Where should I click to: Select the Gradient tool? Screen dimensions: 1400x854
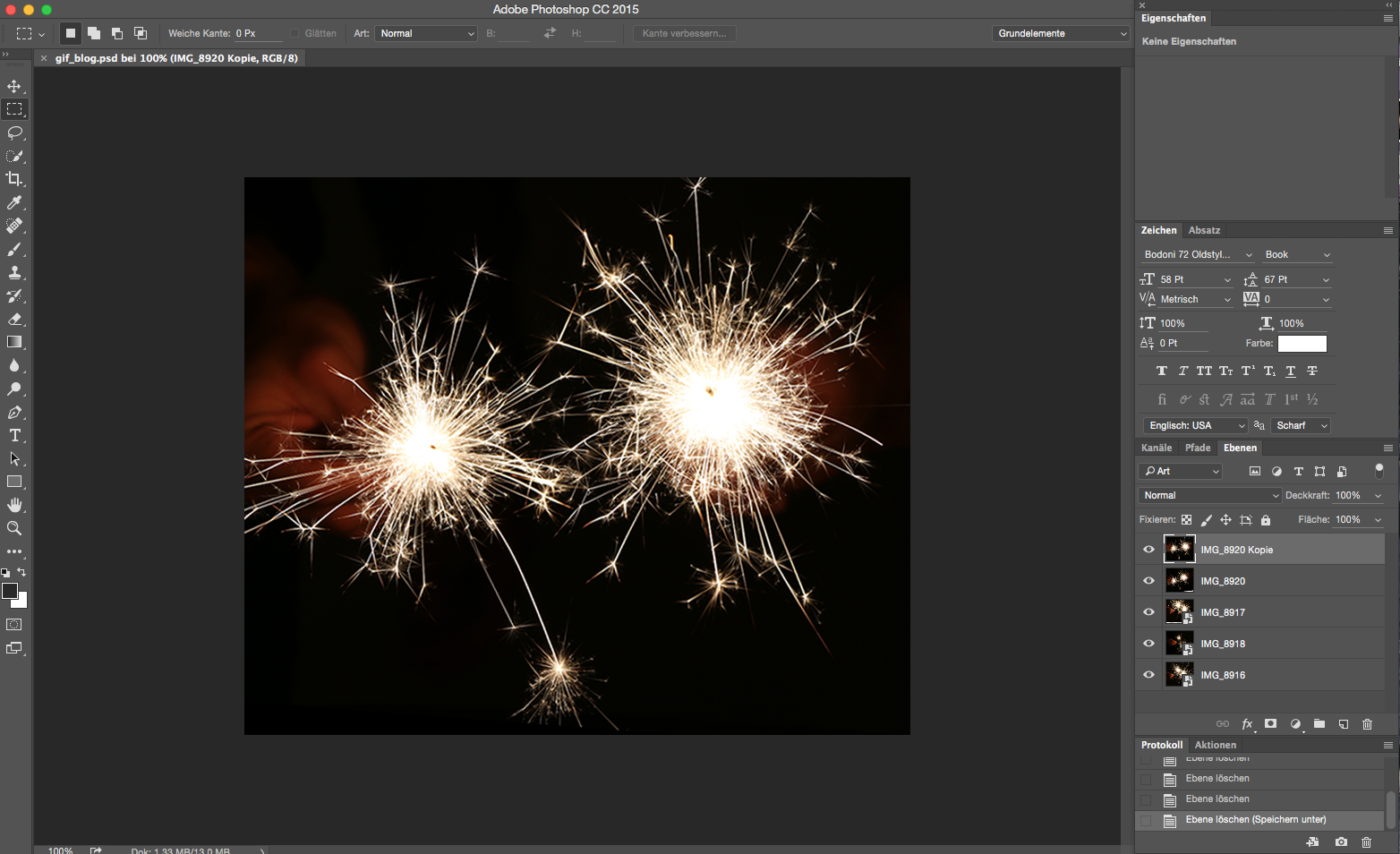tap(14, 342)
